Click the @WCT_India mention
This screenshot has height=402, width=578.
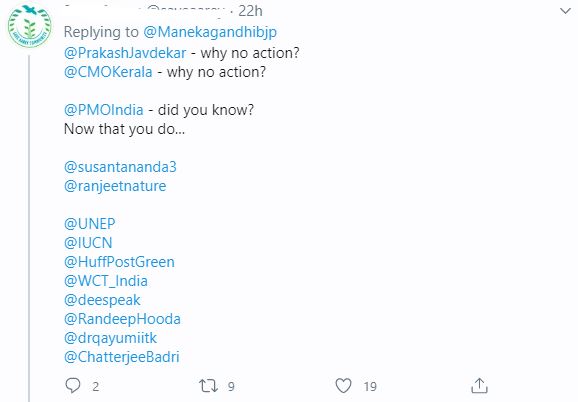coord(106,281)
